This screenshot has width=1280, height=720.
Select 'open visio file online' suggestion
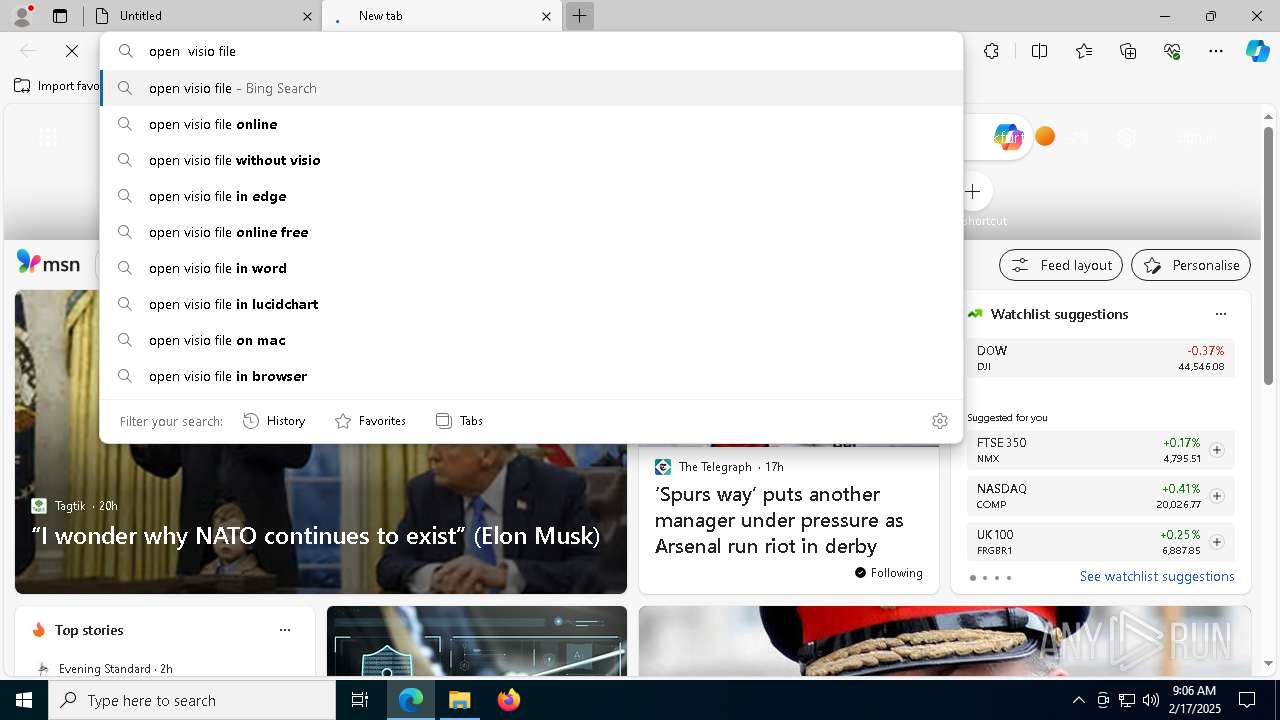click(x=532, y=124)
